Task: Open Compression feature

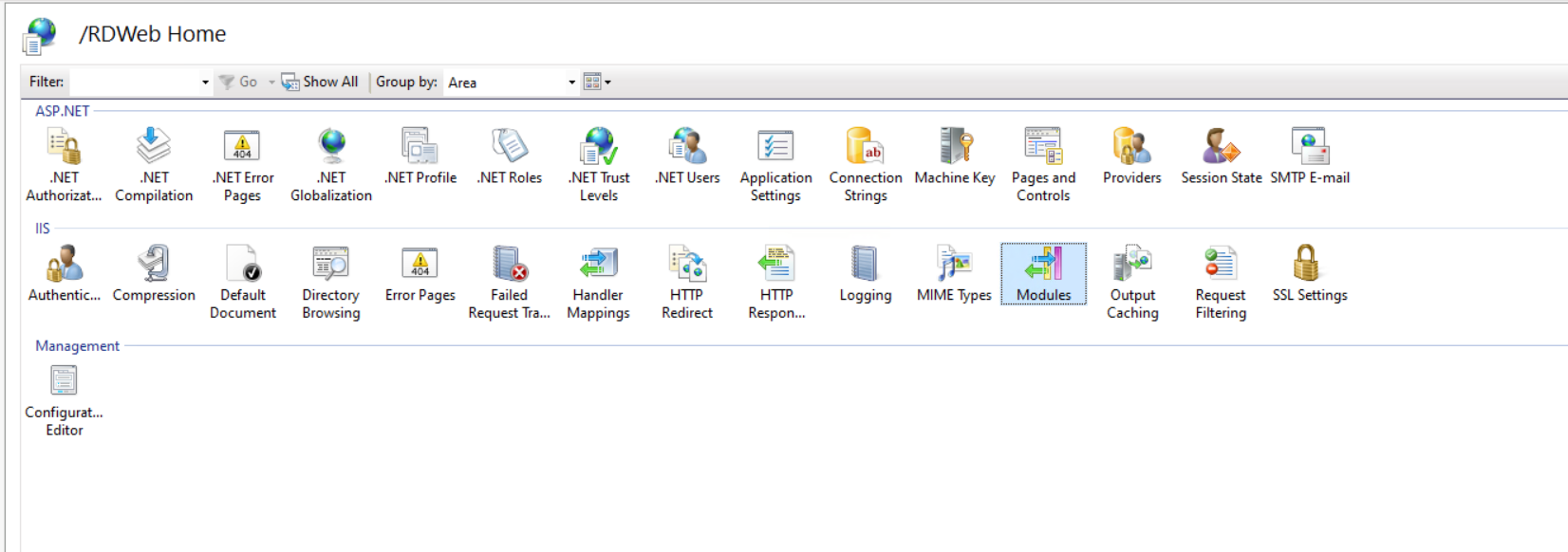Action: [x=154, y=274]
